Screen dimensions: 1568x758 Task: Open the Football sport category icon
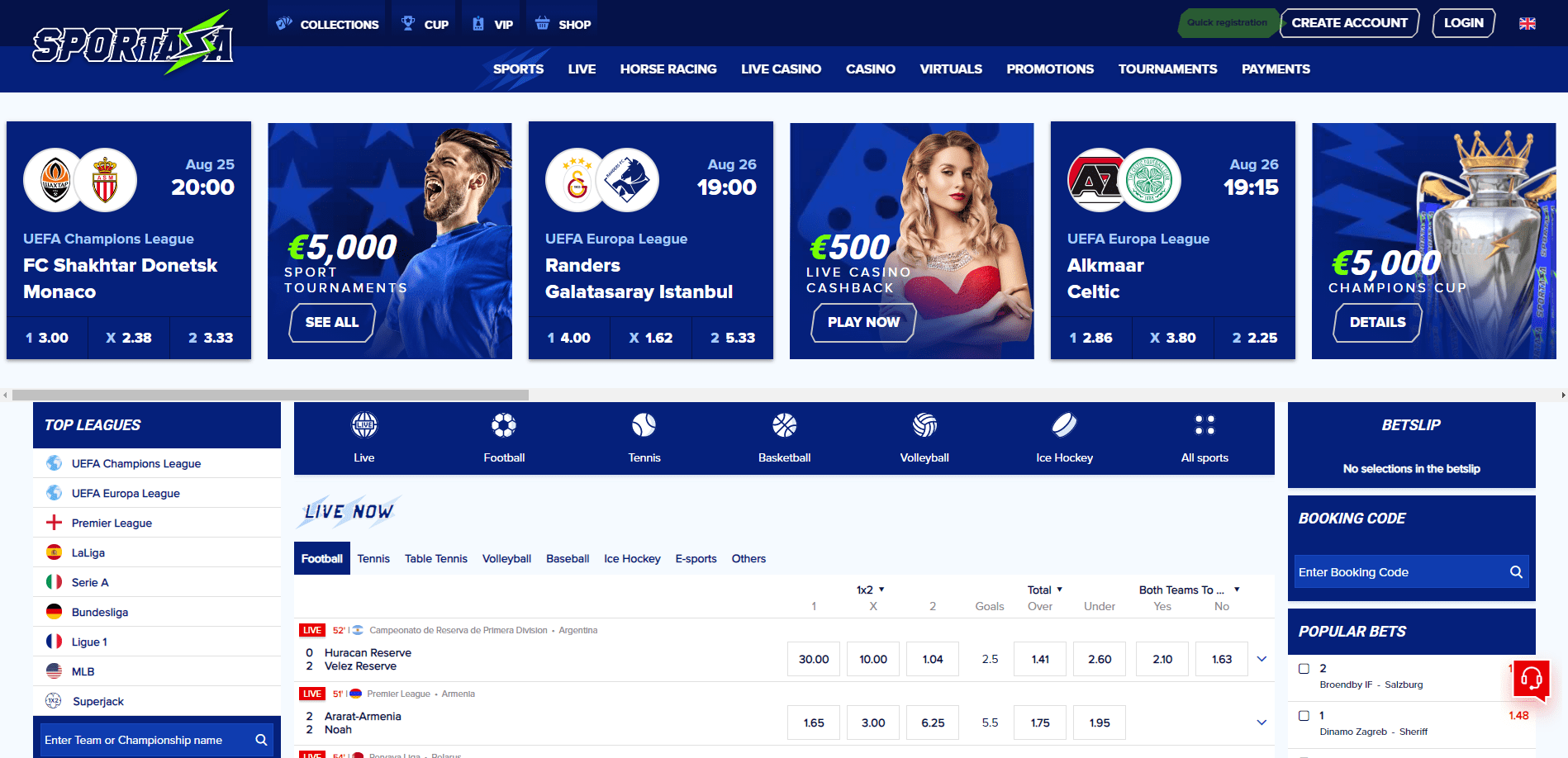pyautogui.click(x=504, y=425)
